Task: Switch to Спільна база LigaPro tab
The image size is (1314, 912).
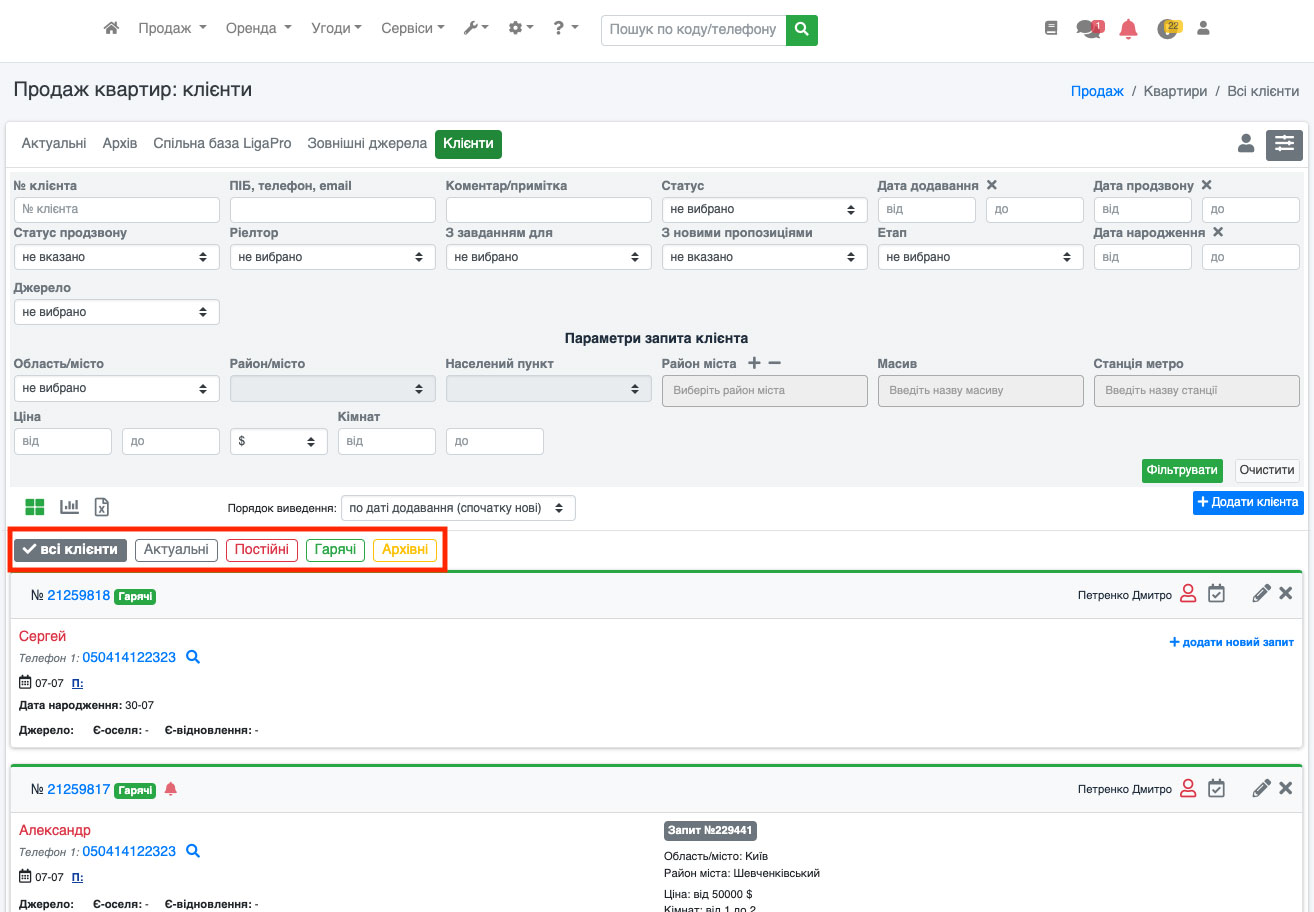Action: pyautogui.click(x=222, y=144)
